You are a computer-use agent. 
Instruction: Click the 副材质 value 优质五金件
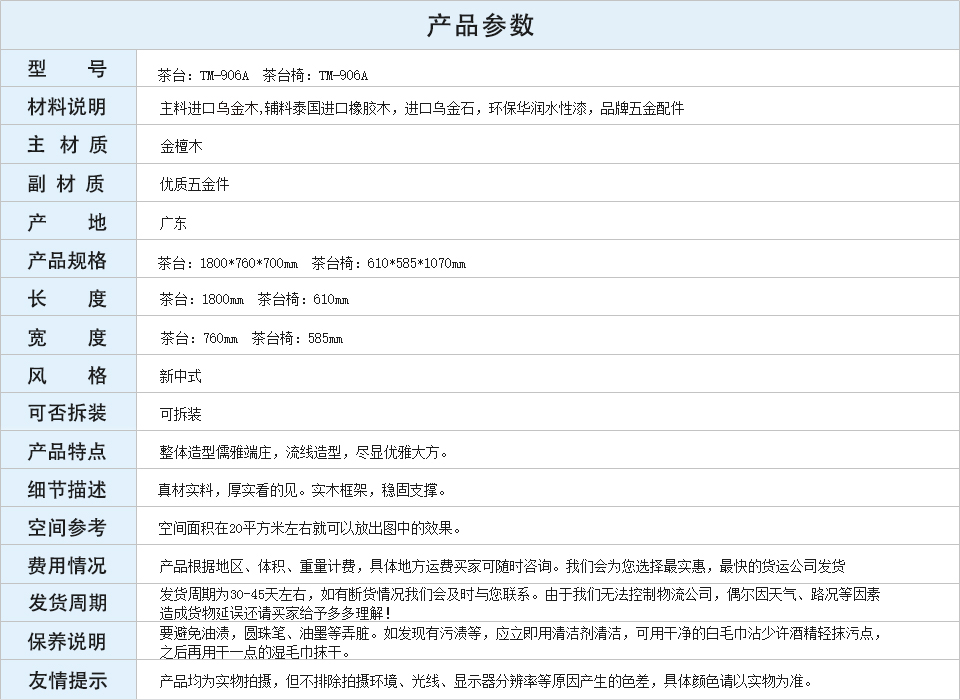coord(194,184)
